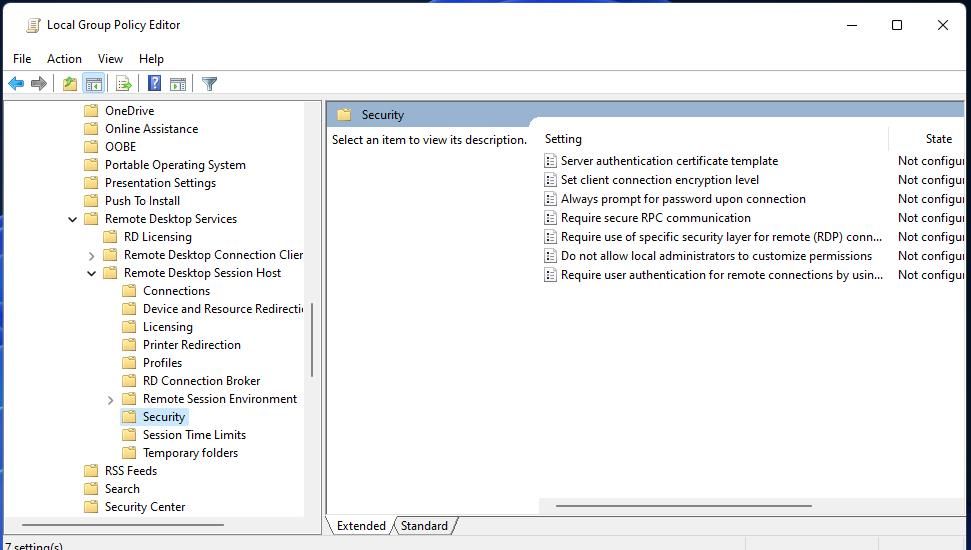Toggle Show/Hide Action Pane toolbar icon
The image size is (971, 550).
(x=178, y=83)
